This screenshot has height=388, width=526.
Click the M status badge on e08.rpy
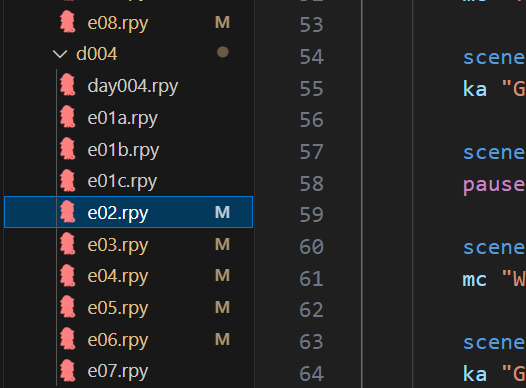point(222,22)
